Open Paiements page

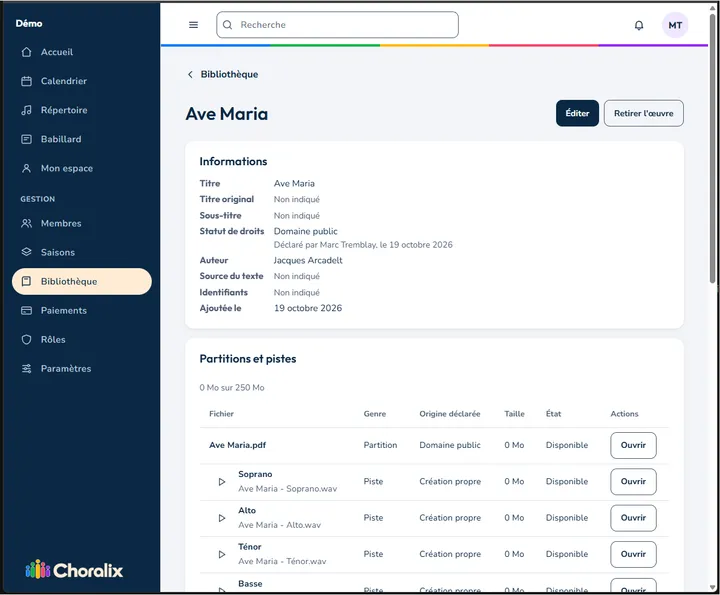(83, 310)
